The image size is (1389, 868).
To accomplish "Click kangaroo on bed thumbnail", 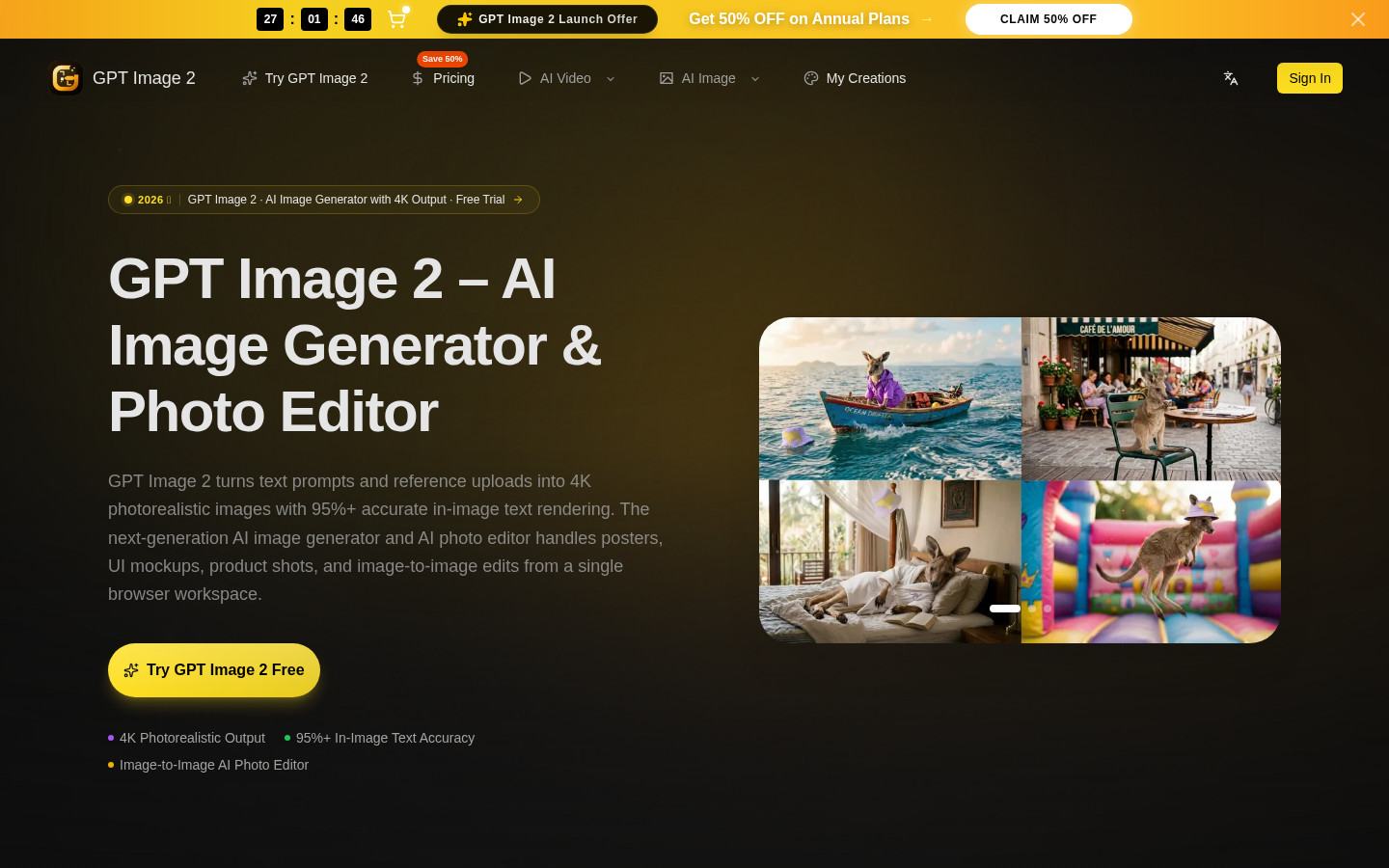I will [x=890, y=561].
